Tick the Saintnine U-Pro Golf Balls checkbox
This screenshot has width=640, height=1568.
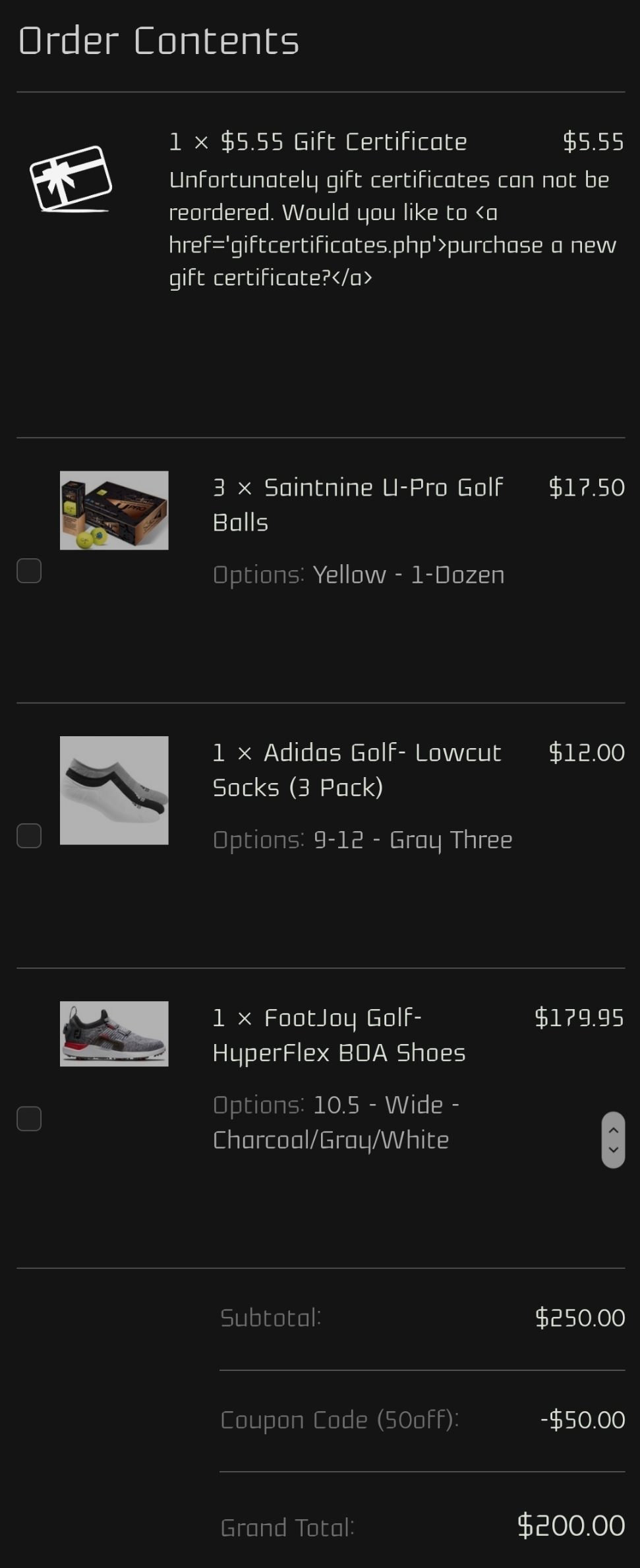point(29,571)
